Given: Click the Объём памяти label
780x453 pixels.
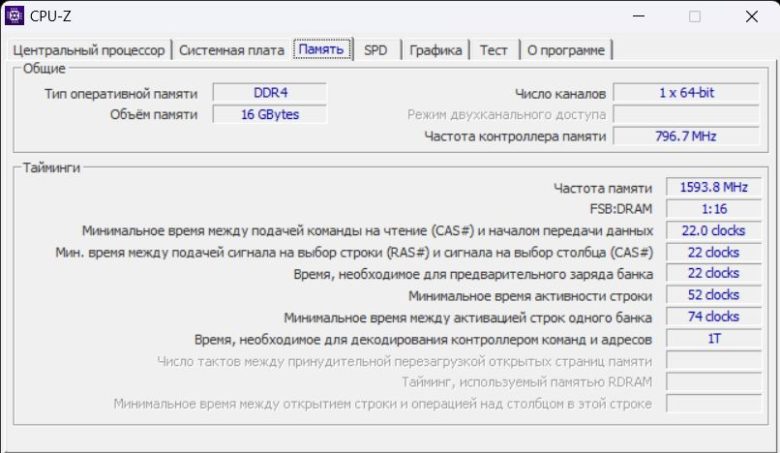Looking at the screenshot, I should [154, 115].
